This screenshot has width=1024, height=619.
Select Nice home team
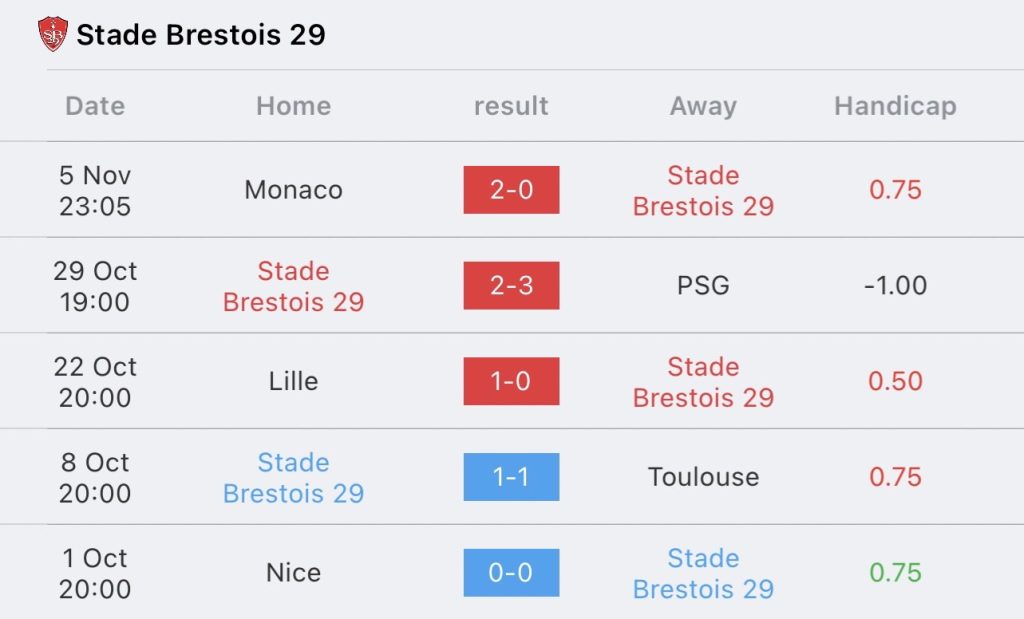(293, 573)
